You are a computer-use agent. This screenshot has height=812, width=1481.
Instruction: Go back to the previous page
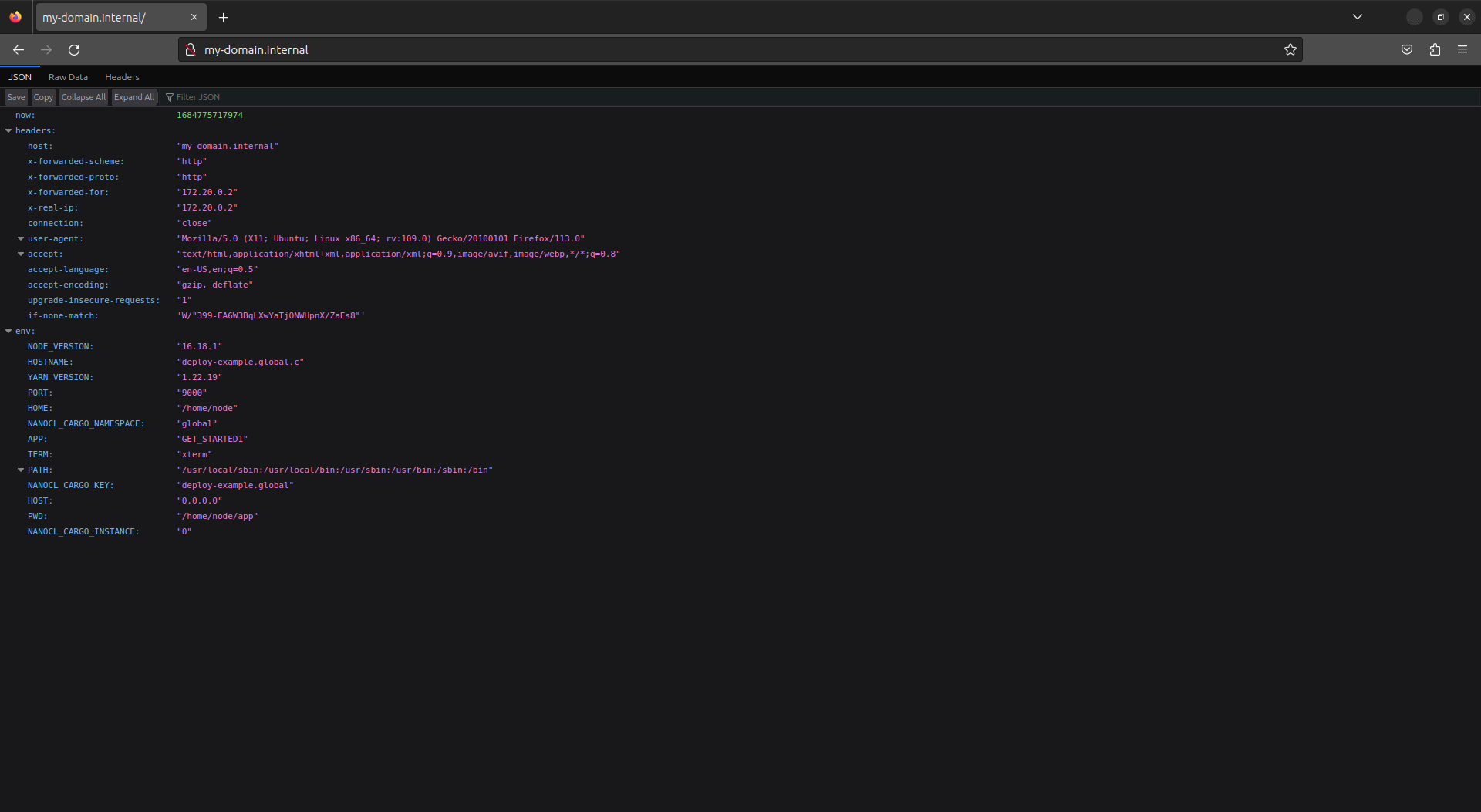coord(19,50)
